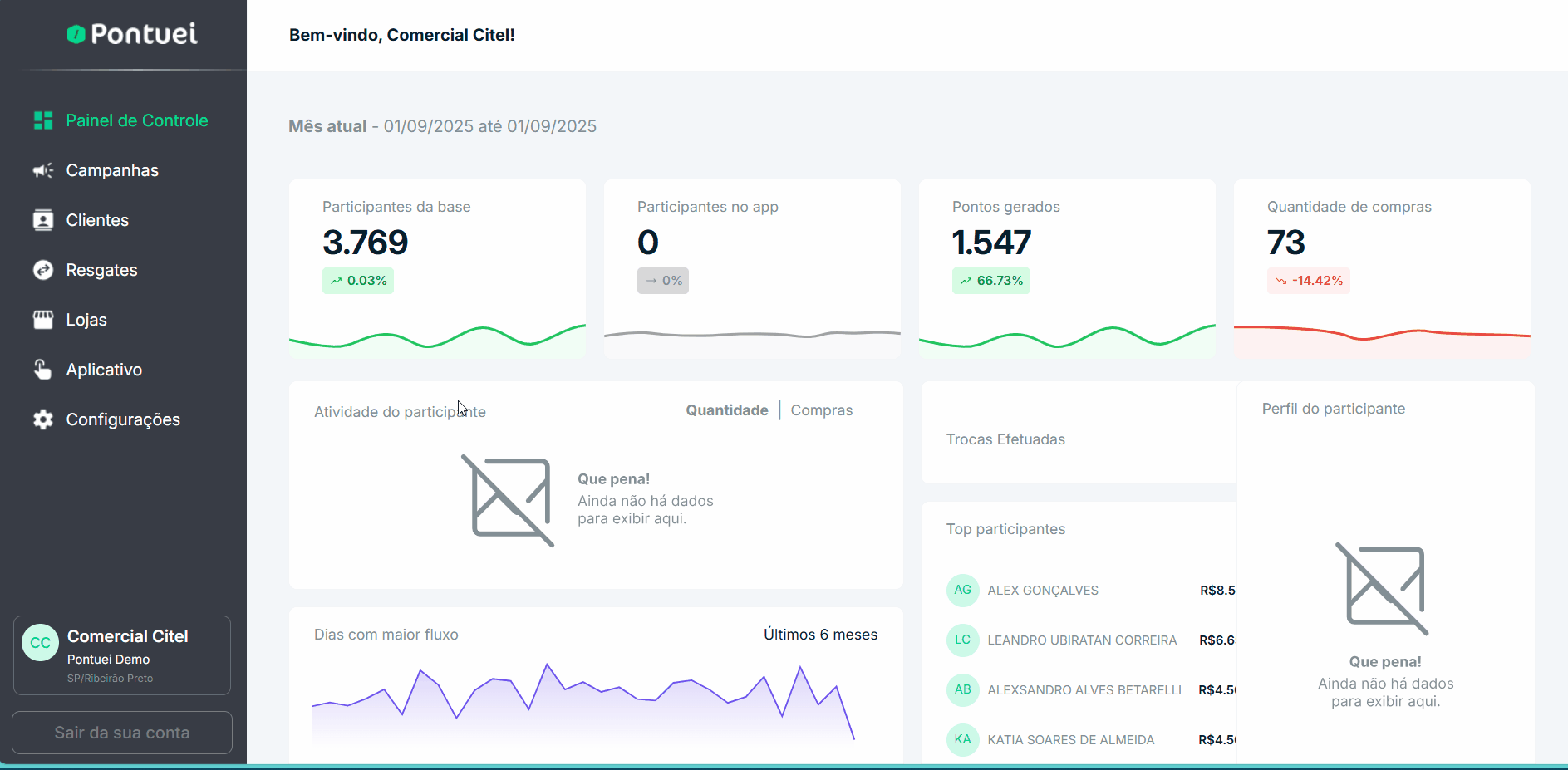Image resolution: width=1568 pixels, height=770 pixels.
Task: Select LEANDRO UBIRATAN CORREIRA participant row
Action: (1081, 640)
